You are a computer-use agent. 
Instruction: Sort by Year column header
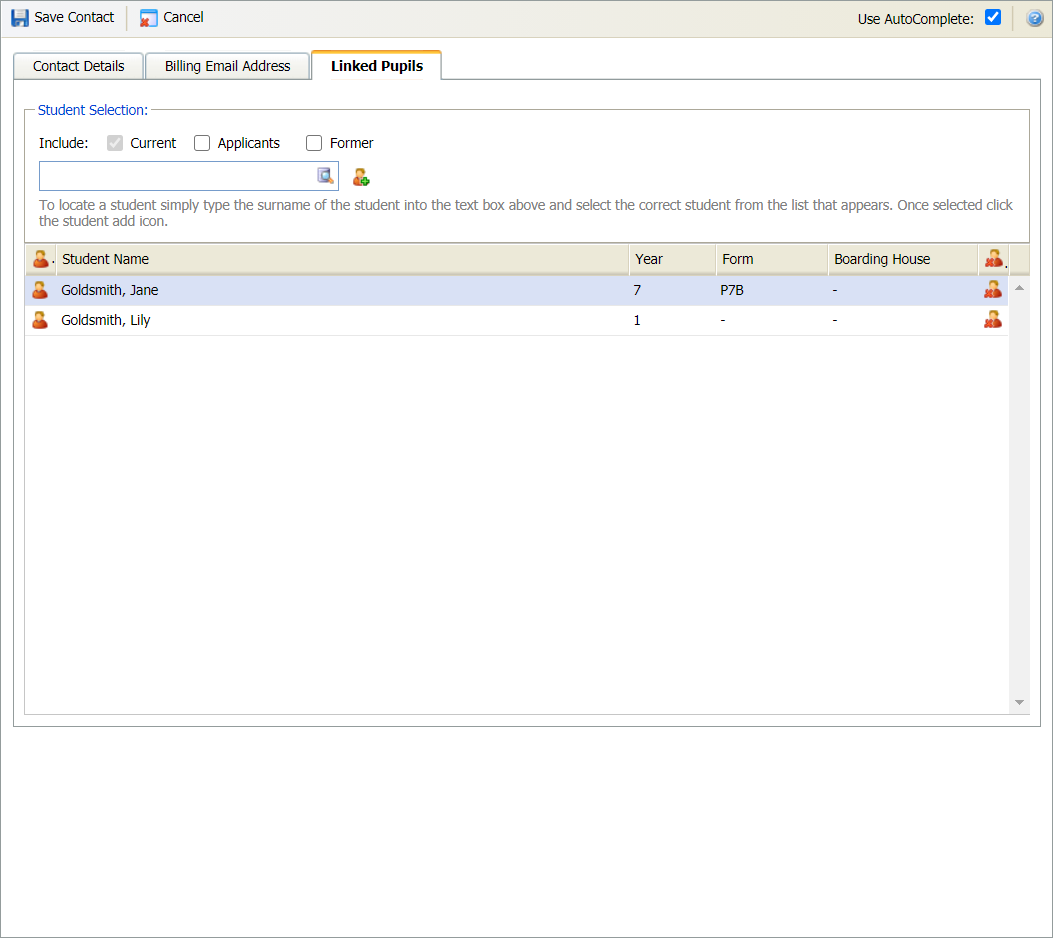(671, 259)
